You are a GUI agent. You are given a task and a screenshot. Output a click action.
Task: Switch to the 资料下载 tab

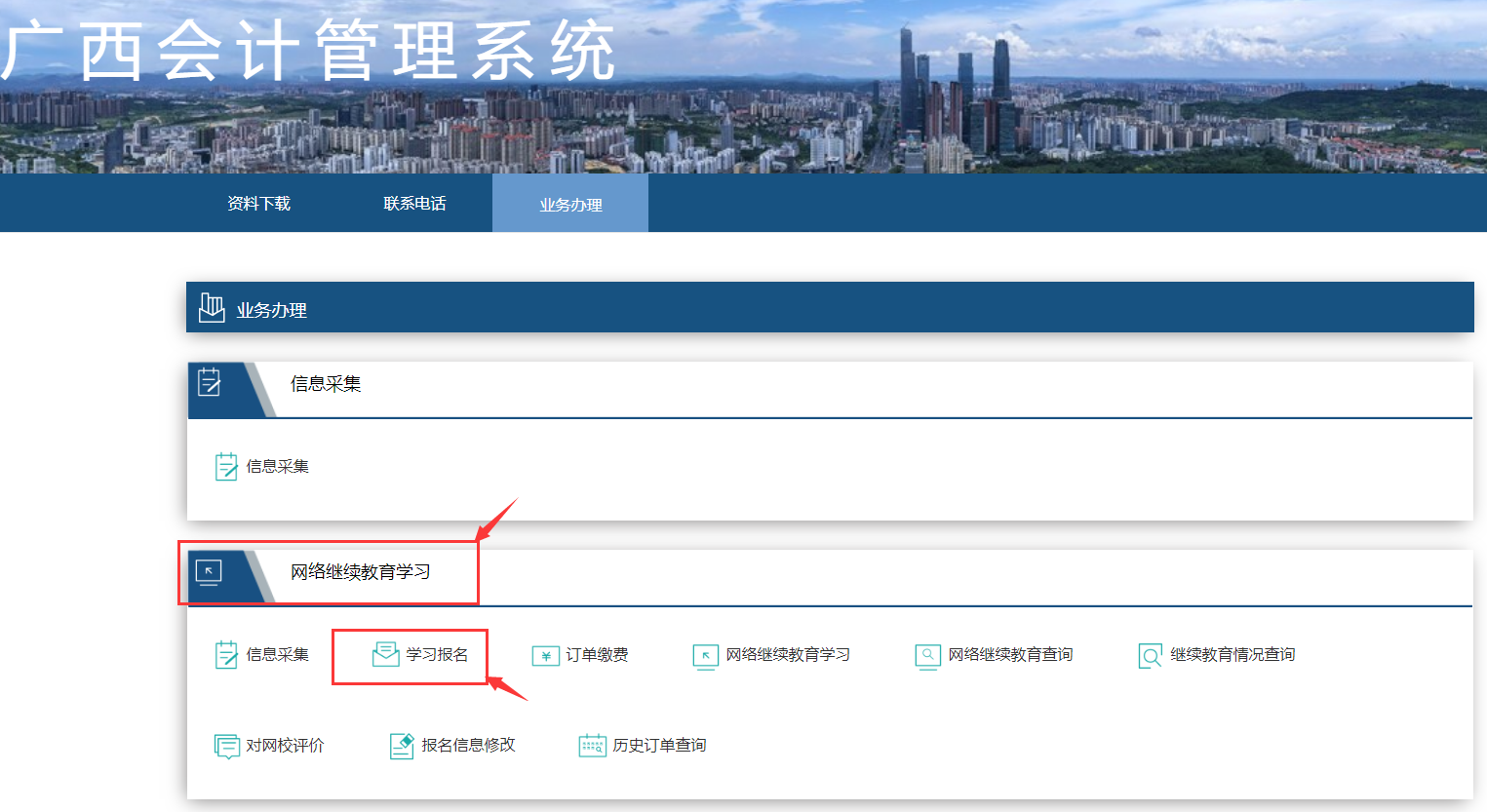[x=257, y=202]
